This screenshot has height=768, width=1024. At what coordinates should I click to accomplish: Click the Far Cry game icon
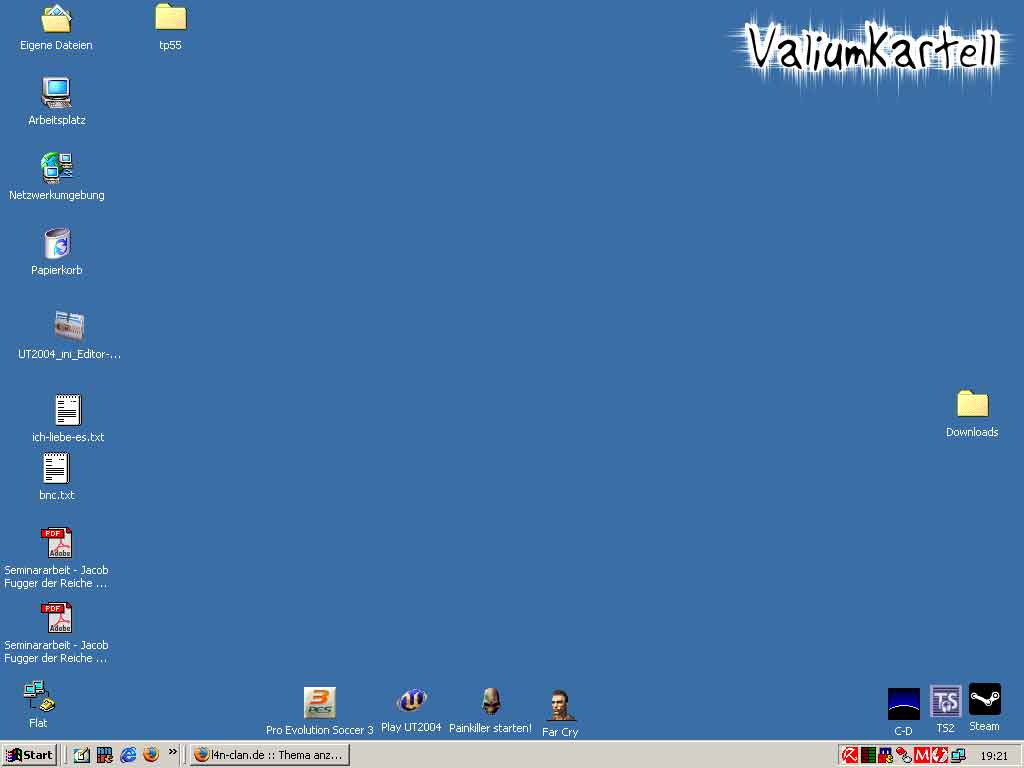[x=560, y=705]
